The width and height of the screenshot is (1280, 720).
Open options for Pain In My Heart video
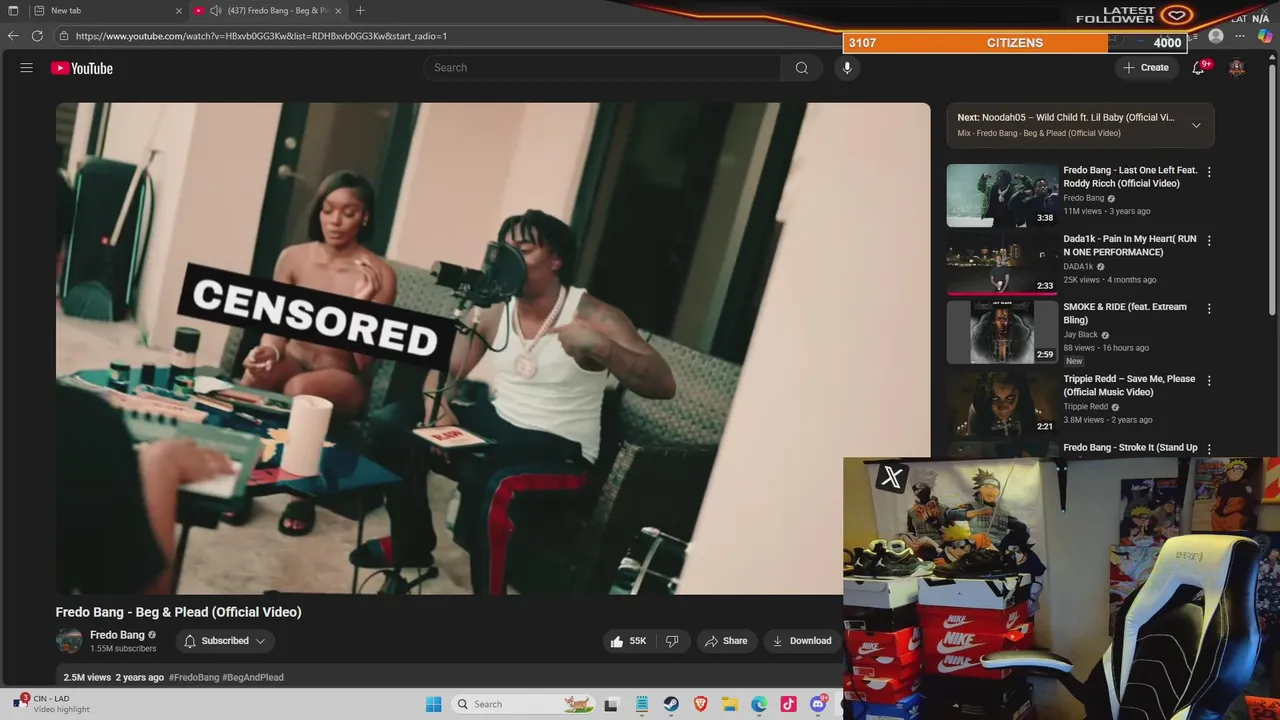point(1209,241)
